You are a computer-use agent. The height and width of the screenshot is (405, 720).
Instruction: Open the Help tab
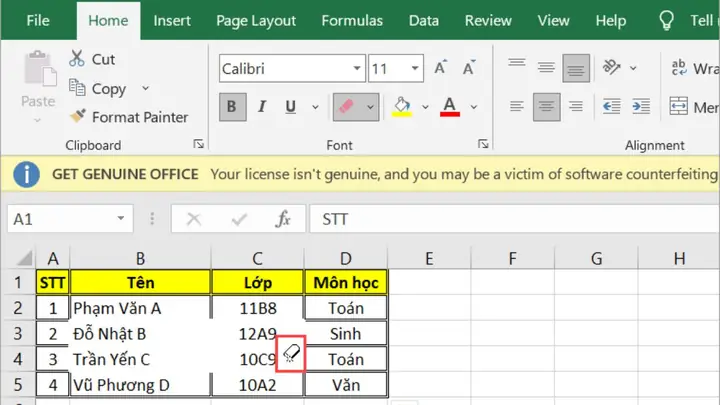[x=611, y=20]
